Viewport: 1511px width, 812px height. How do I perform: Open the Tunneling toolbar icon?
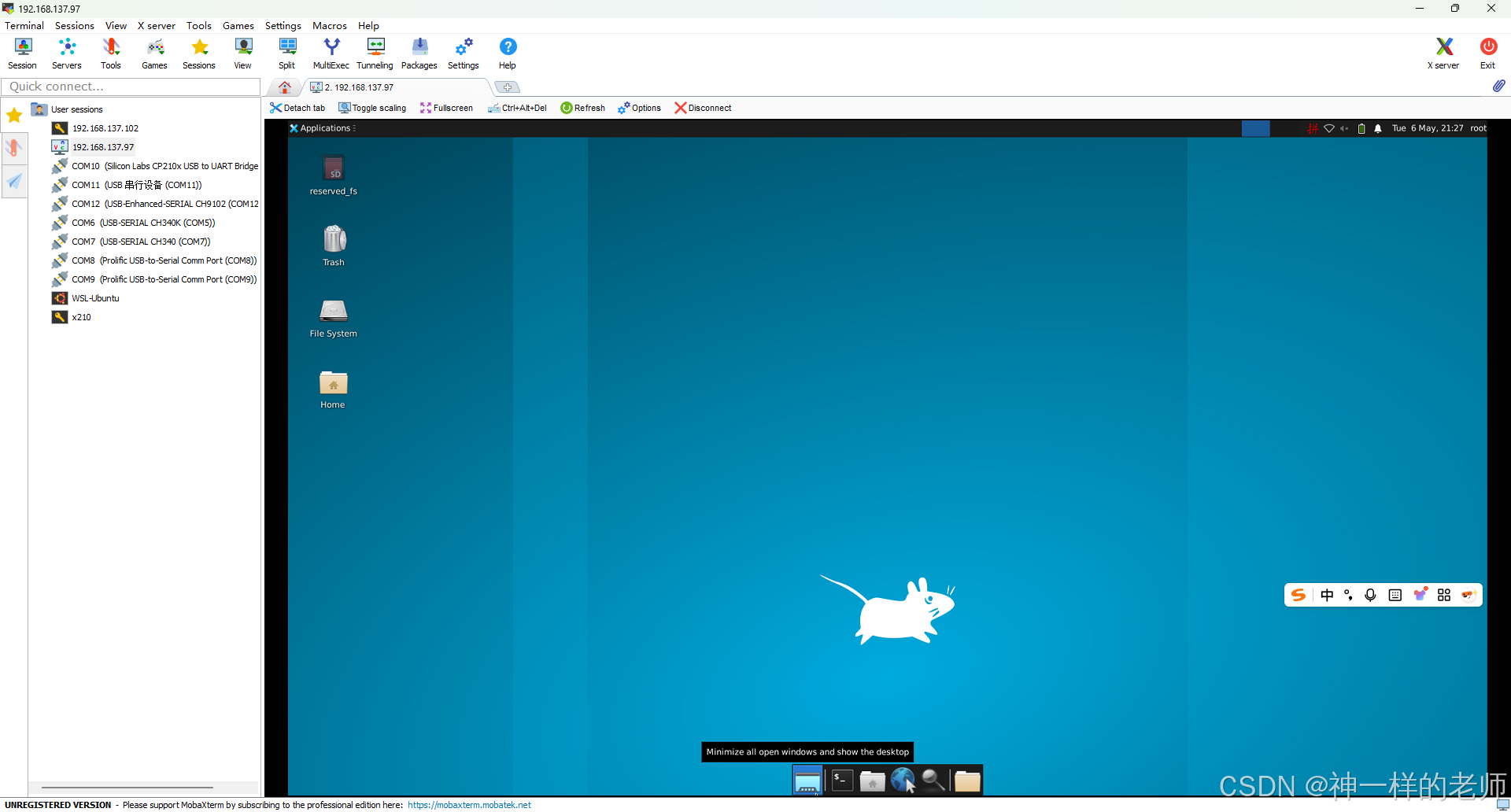375,54
